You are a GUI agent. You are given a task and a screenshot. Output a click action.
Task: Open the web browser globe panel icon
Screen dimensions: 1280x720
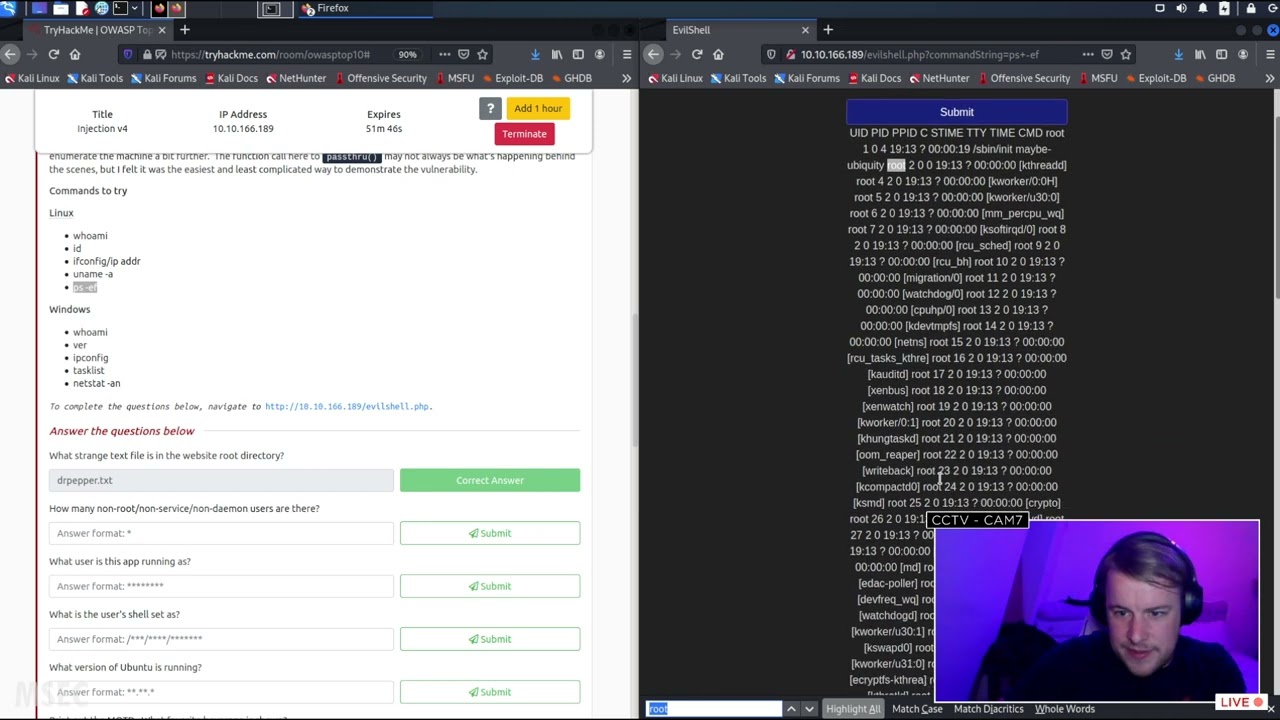pos(101,9)
